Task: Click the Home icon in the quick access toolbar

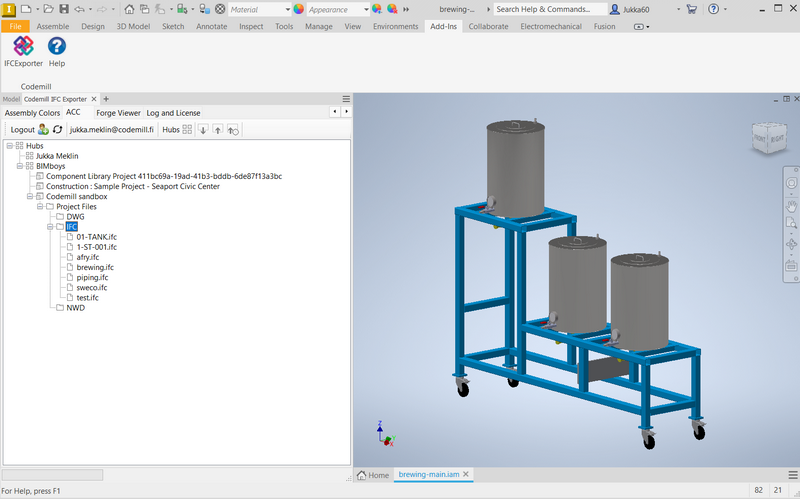Action: [129, 9]
